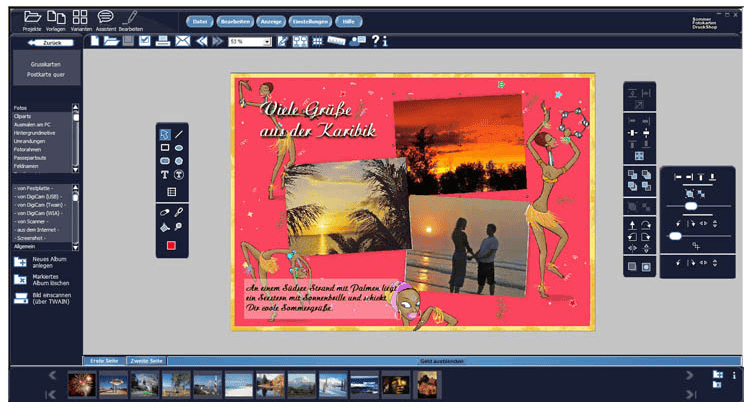
Task: Select the paint bucket fill tool
Action: pyautogui.click(x=164, y=227)
